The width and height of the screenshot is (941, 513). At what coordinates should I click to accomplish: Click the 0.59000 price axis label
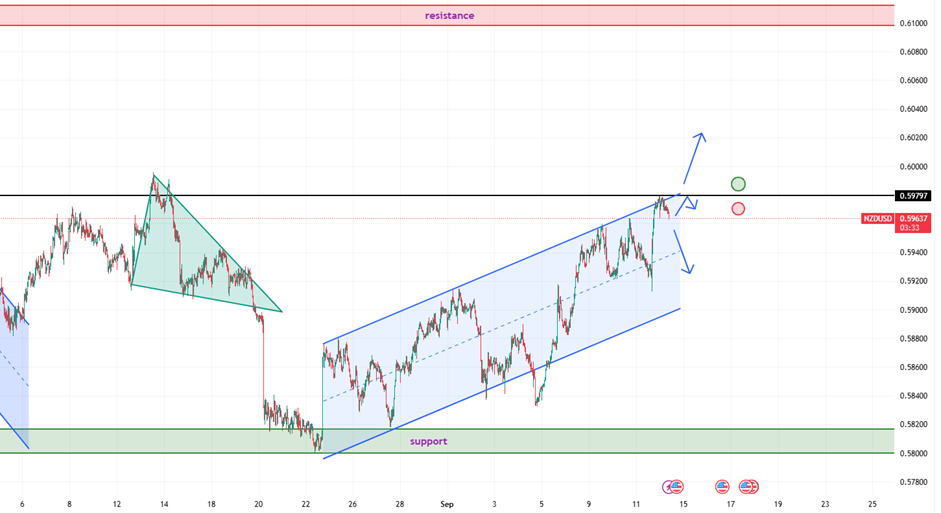913,310
